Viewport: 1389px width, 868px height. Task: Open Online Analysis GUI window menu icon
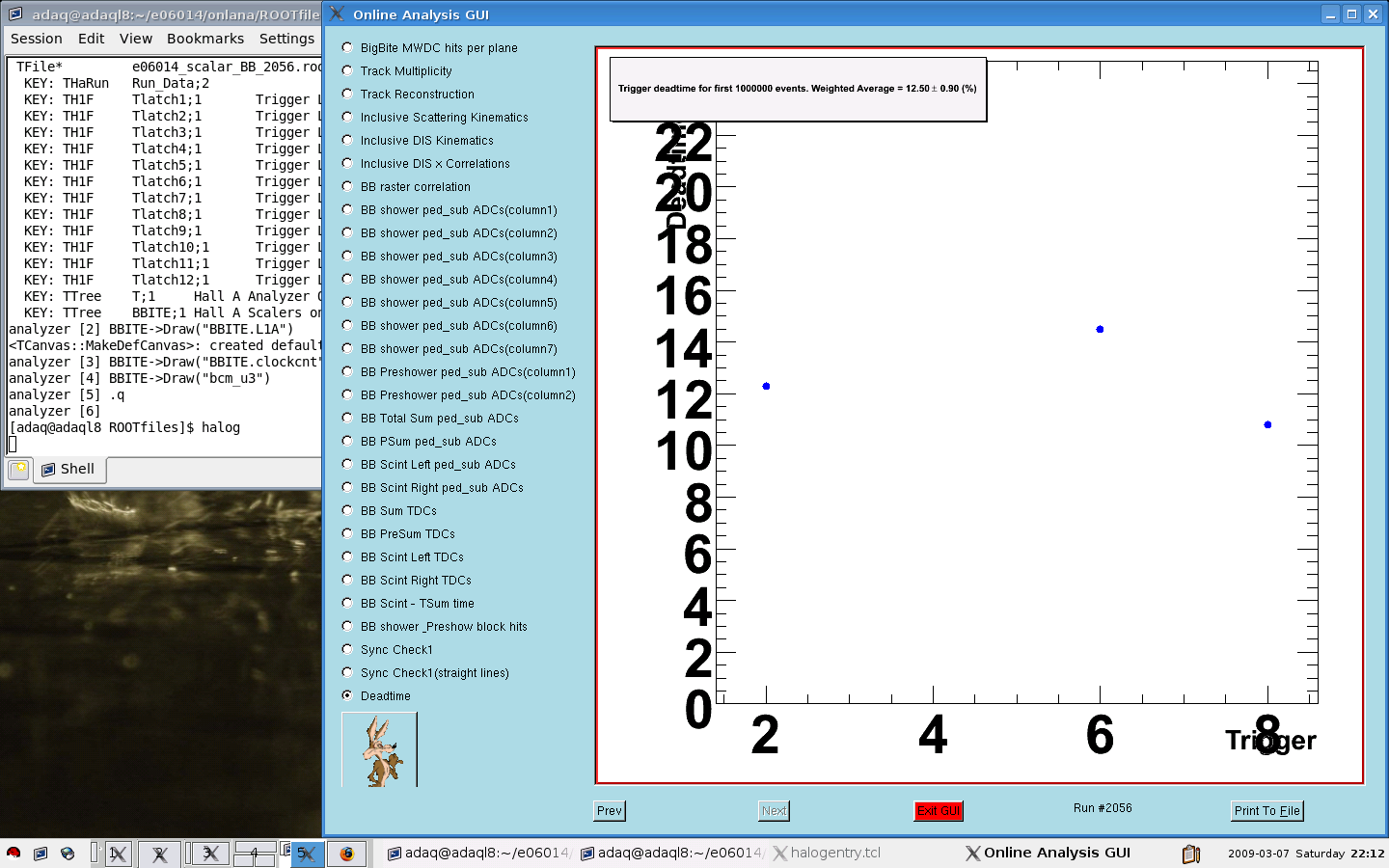pyautogui.click(x=337, y=14)
